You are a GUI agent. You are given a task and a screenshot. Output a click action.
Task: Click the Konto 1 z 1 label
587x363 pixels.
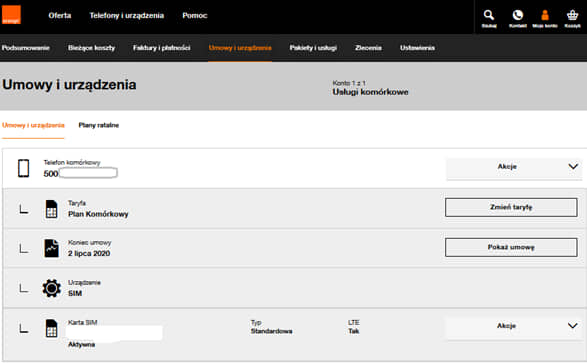349,83
